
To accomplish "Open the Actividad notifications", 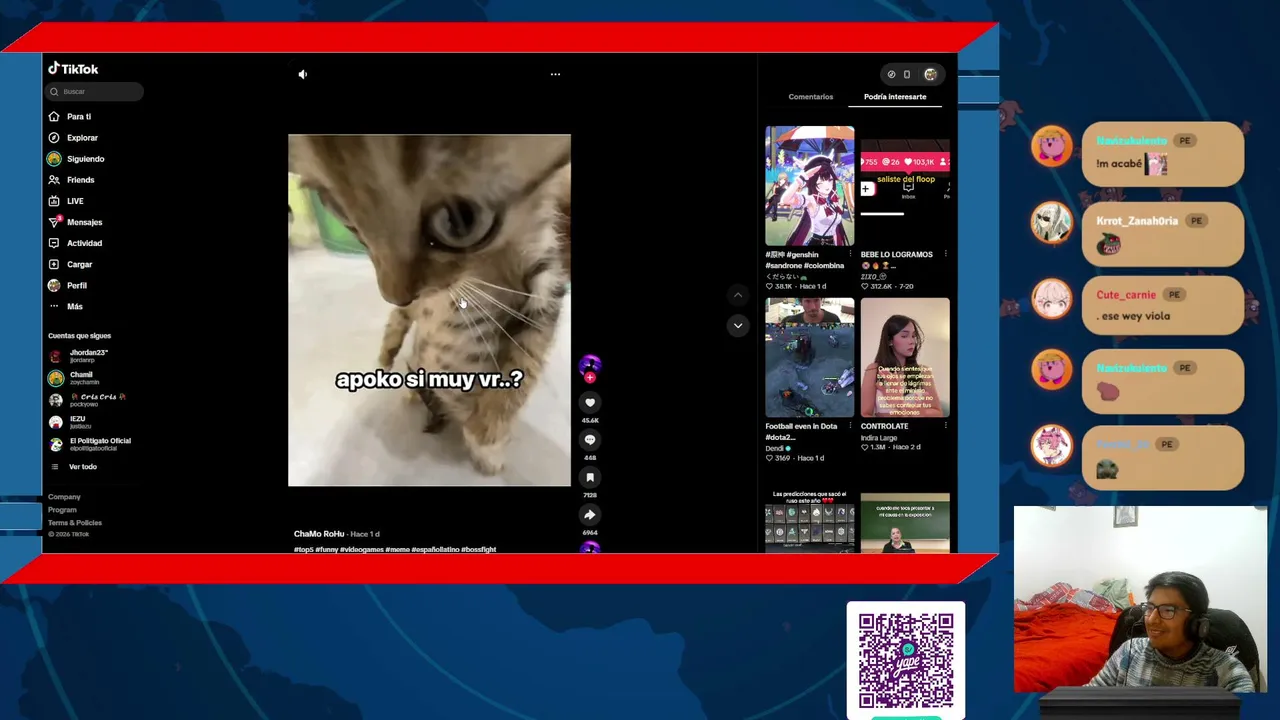I will pyautogui.click(x=75, y=243).
